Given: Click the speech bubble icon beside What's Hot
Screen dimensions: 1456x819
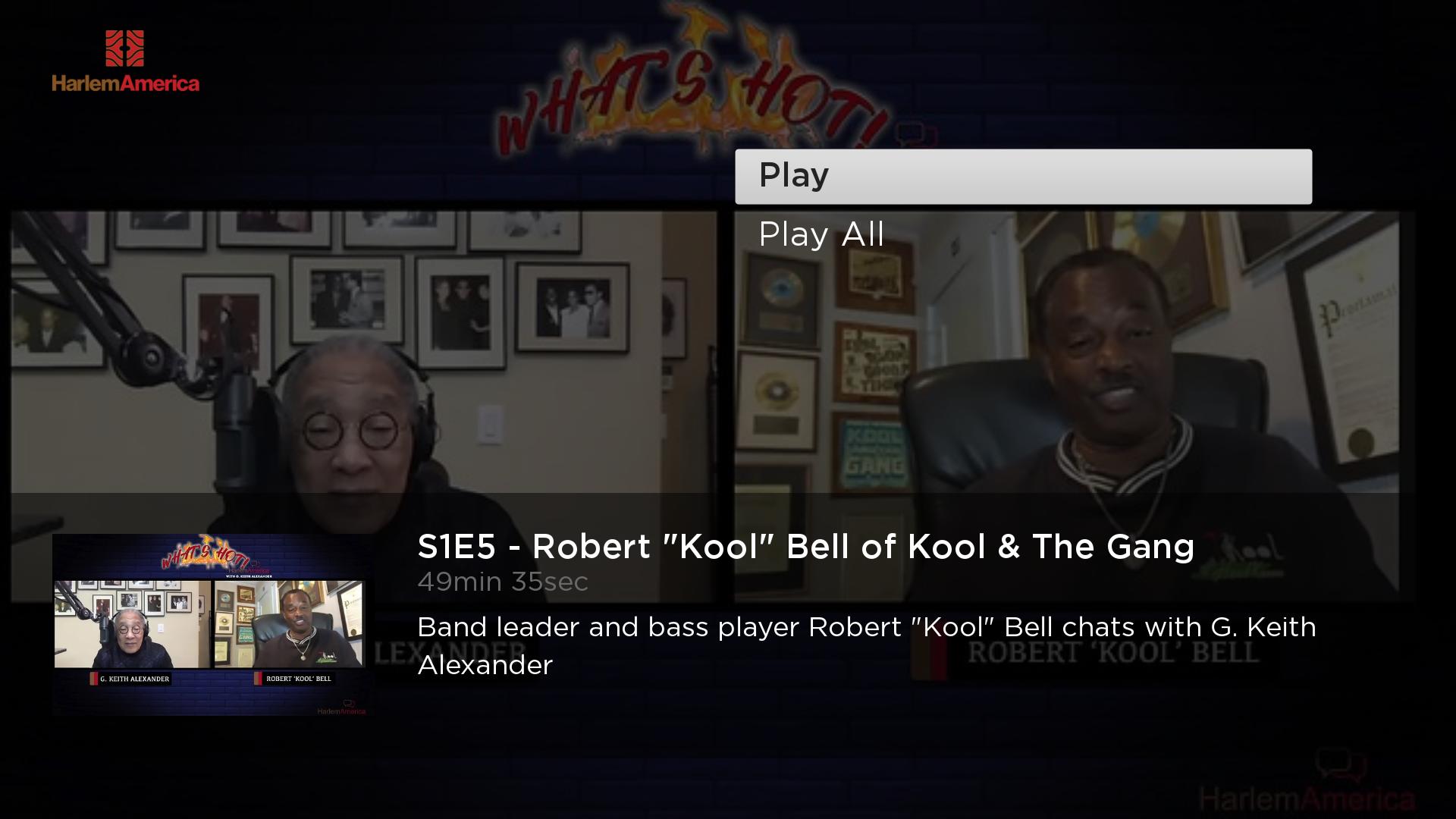Looking at the screenshot, I should click(916, 135).
